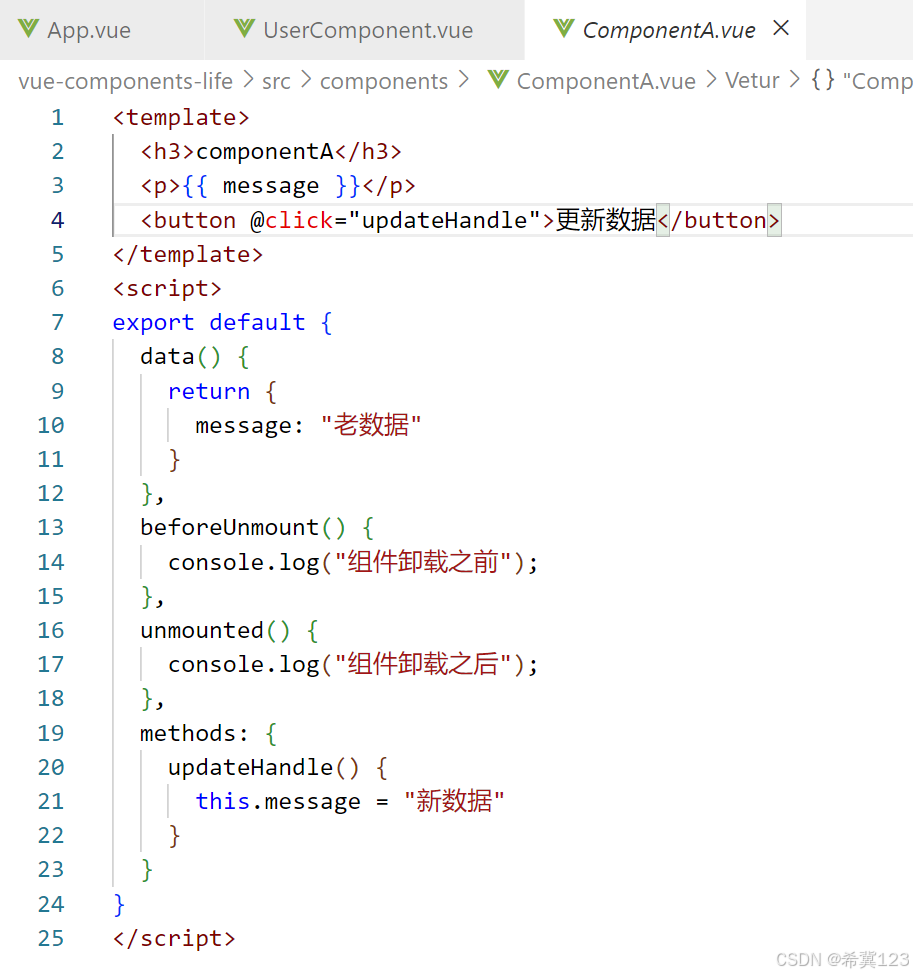Click updateHandle() method on line 20
The height and width of the screenshot is (975, 913).
(264, 767)
